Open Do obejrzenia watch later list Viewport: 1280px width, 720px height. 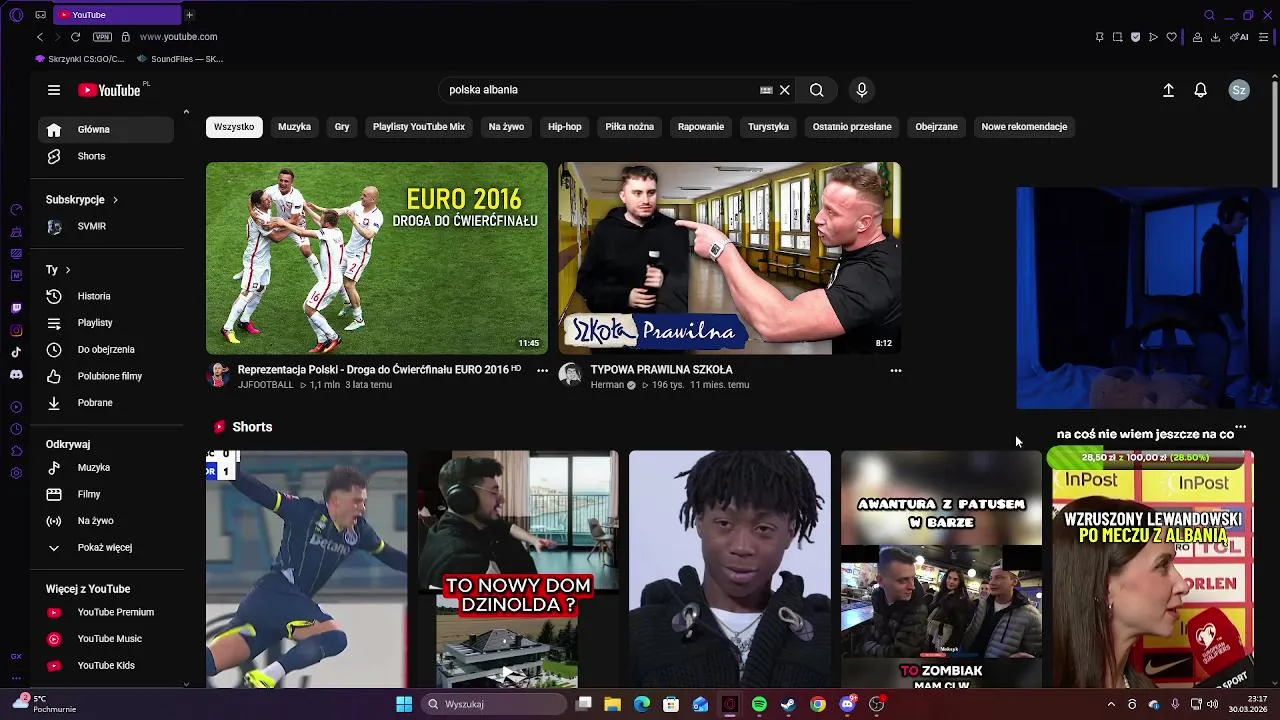[x=105, y=350]
